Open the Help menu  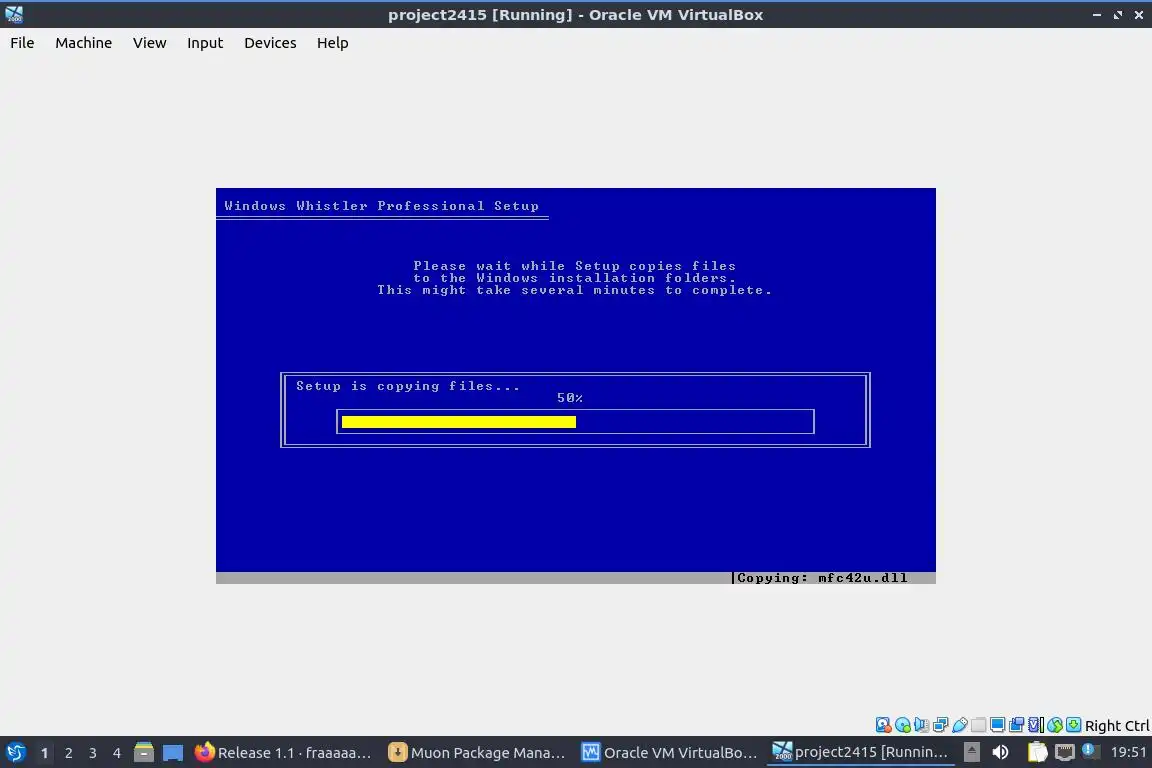(x=332, y=43)
